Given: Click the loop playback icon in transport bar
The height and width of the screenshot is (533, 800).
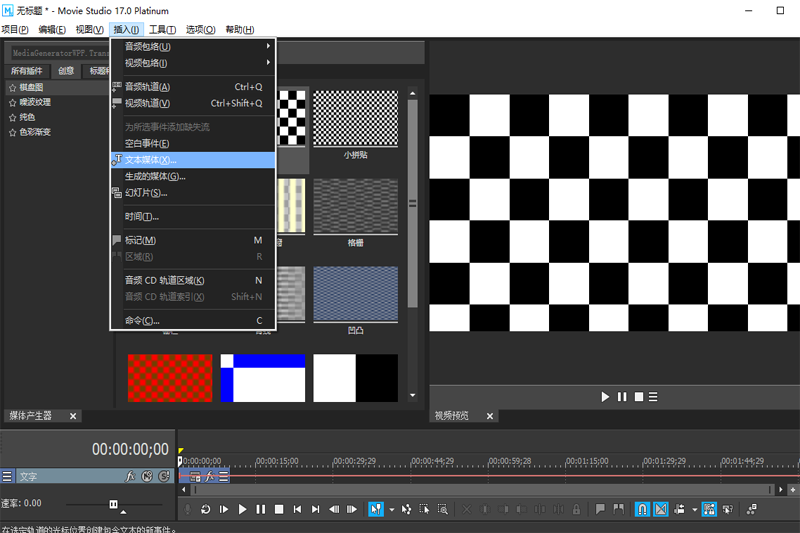Looking at the screenshot, I should (205, 509).
